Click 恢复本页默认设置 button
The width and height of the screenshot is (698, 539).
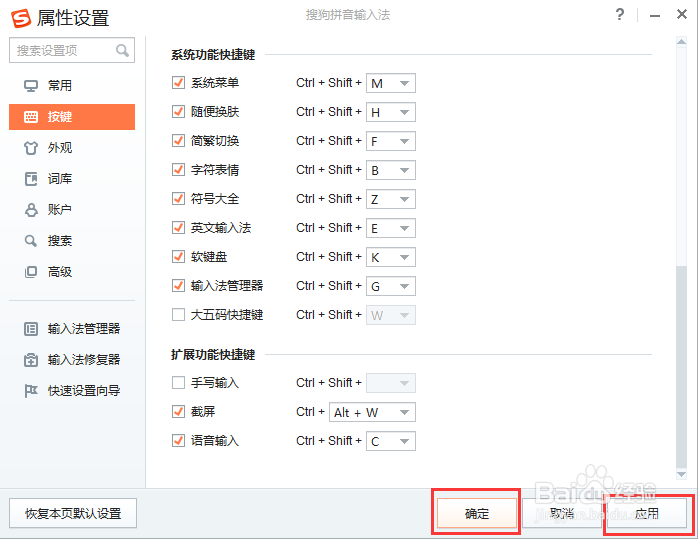[73, 513]
